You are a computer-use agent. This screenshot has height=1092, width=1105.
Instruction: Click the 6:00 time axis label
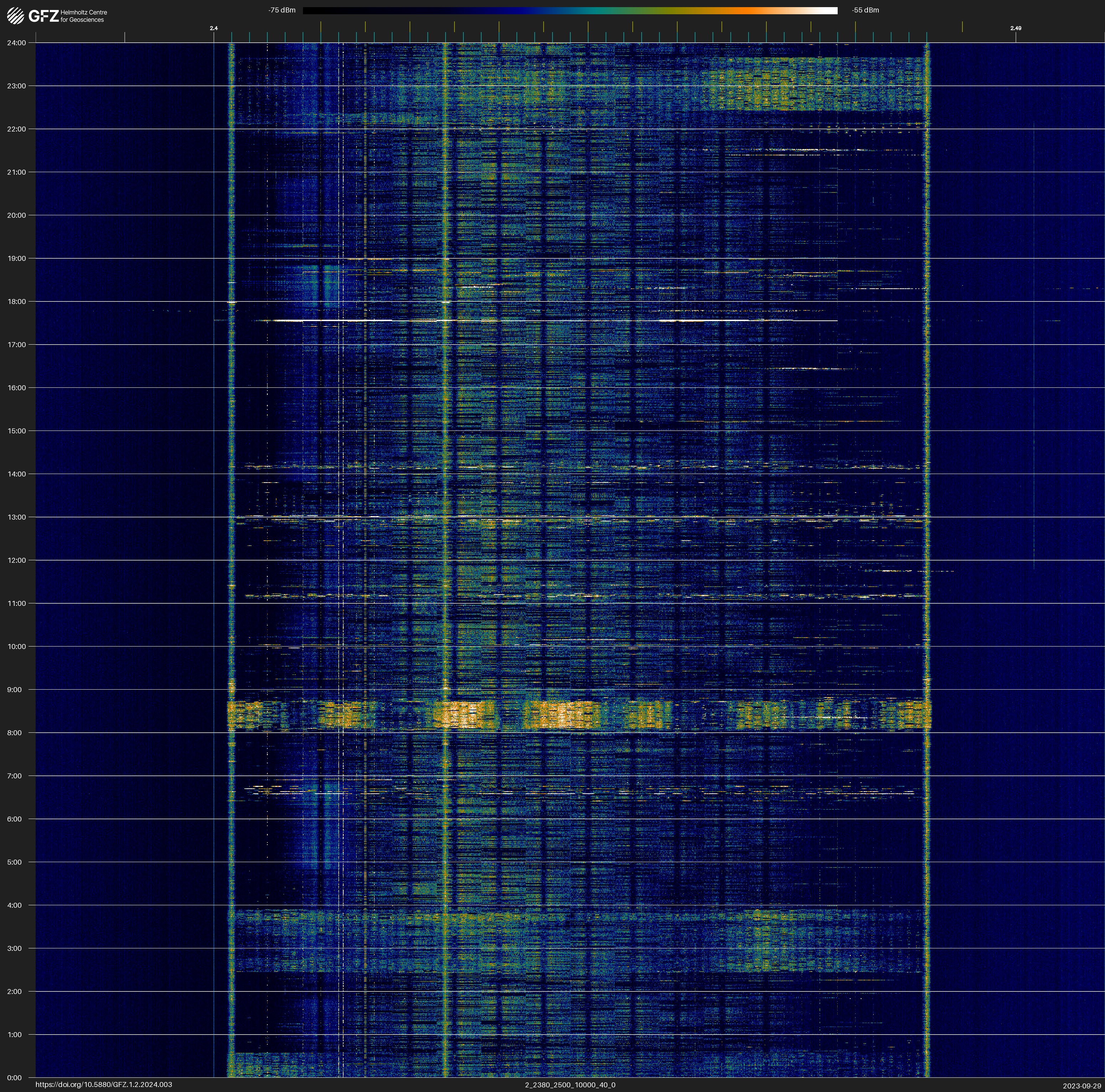coord(14,819)
